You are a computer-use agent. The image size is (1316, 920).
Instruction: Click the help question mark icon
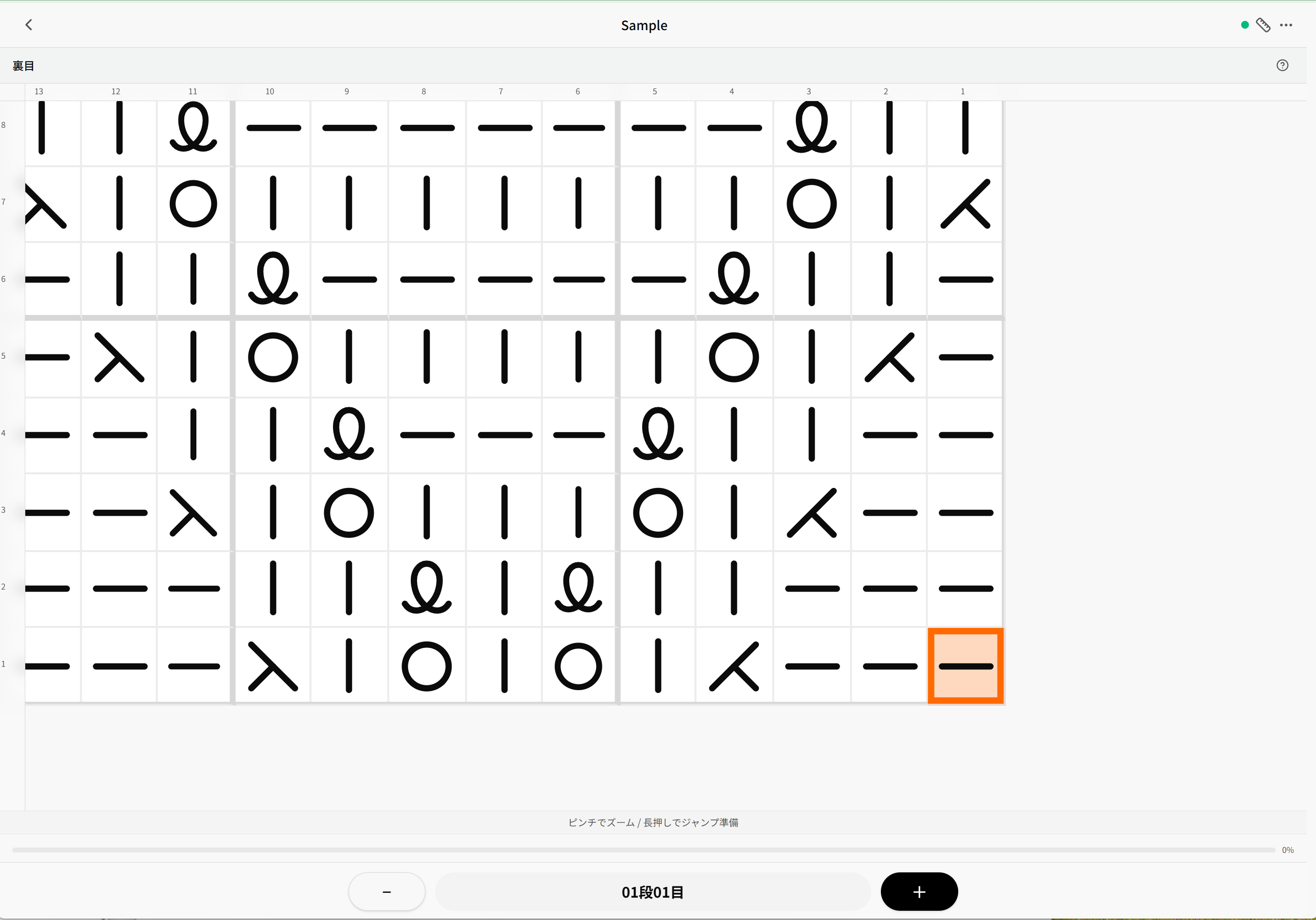coord(1282,65)
